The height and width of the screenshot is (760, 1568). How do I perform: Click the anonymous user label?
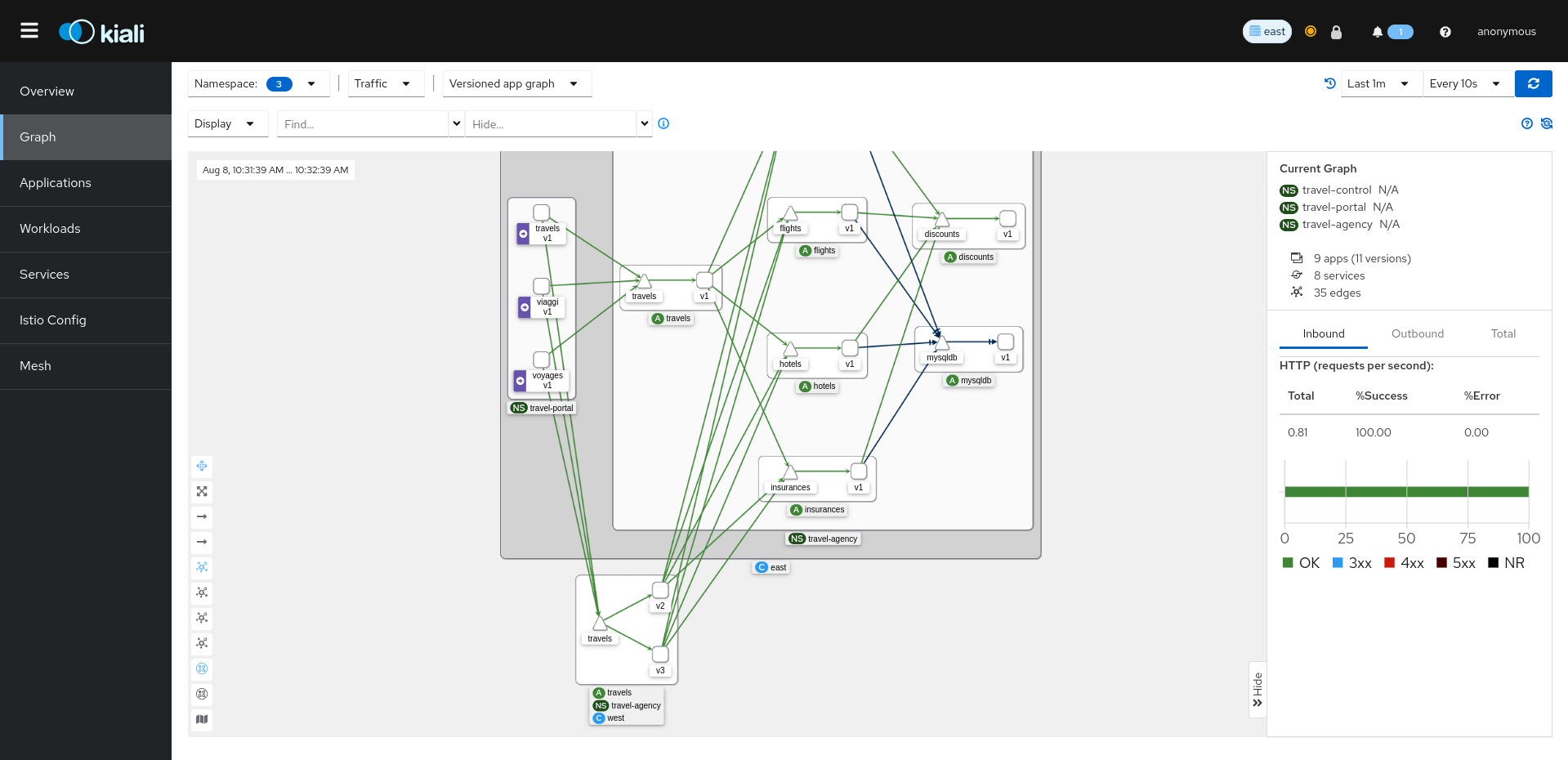pos(1506,32)
